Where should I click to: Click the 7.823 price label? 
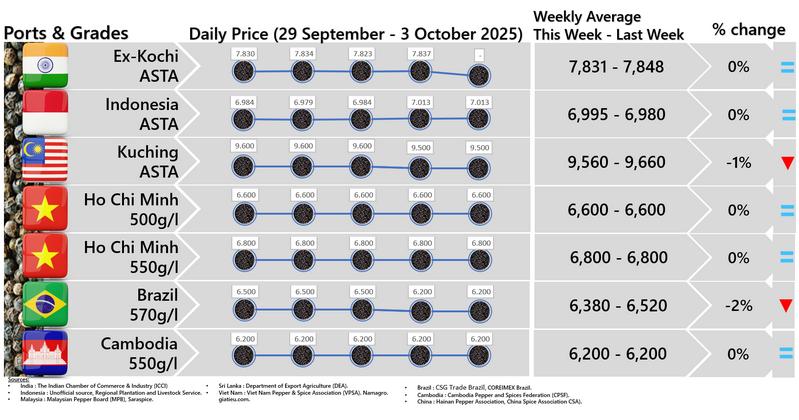(x=362, y=53)
